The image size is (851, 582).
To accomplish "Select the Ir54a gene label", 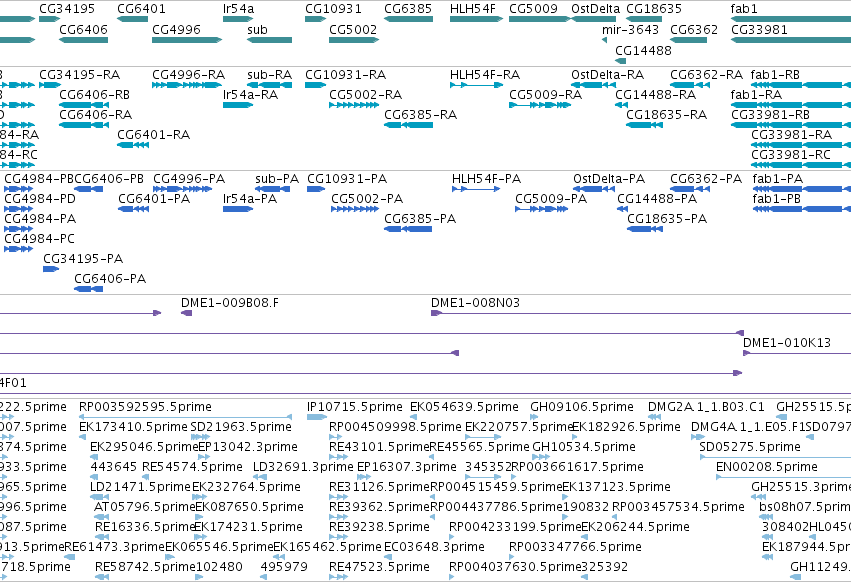I will (x=238, y=9).
